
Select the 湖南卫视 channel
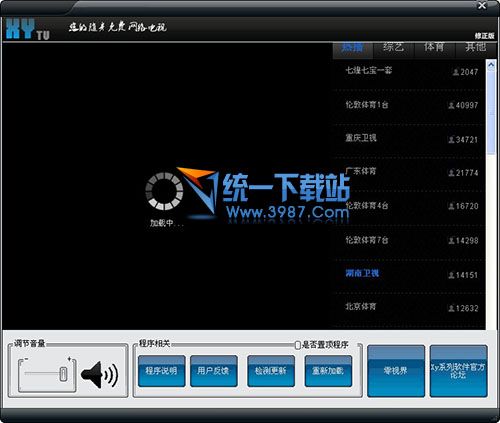pyautogui.click(x=362, y=274)
